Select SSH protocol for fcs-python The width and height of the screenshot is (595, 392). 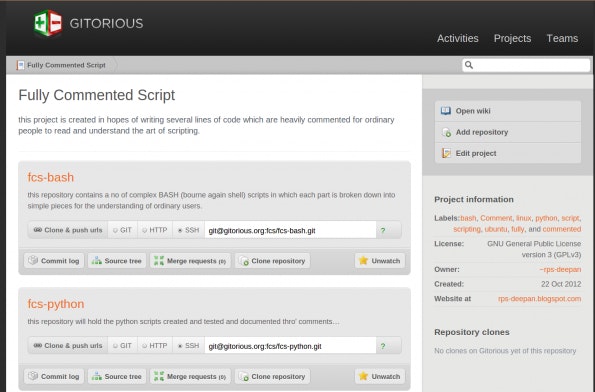(189, 346)
